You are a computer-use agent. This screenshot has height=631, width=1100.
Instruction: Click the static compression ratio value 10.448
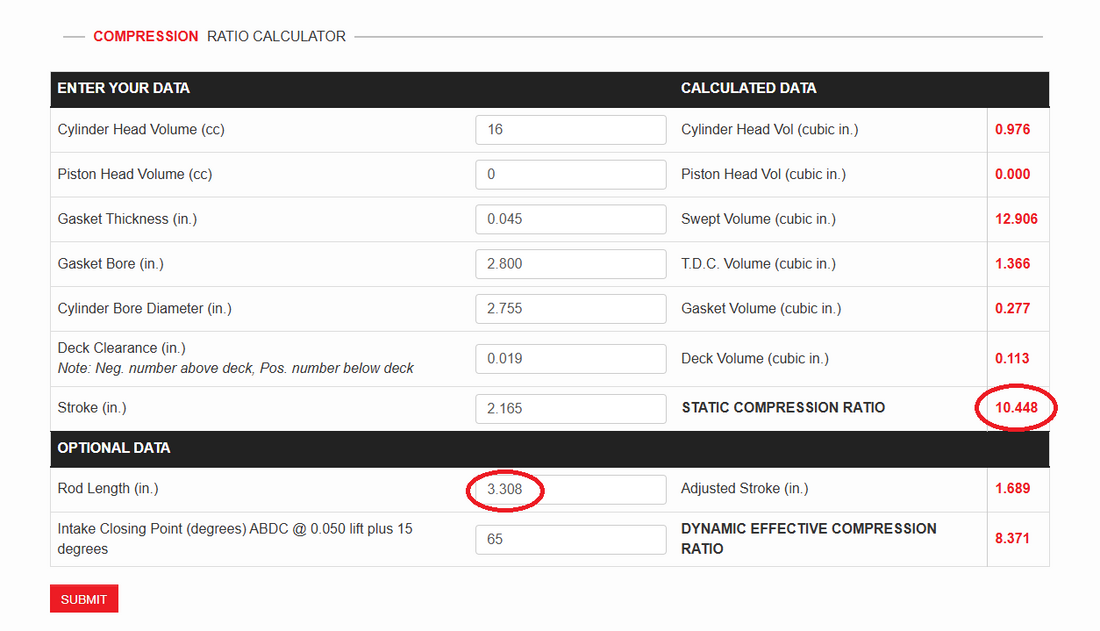(x=1016, y=408)
